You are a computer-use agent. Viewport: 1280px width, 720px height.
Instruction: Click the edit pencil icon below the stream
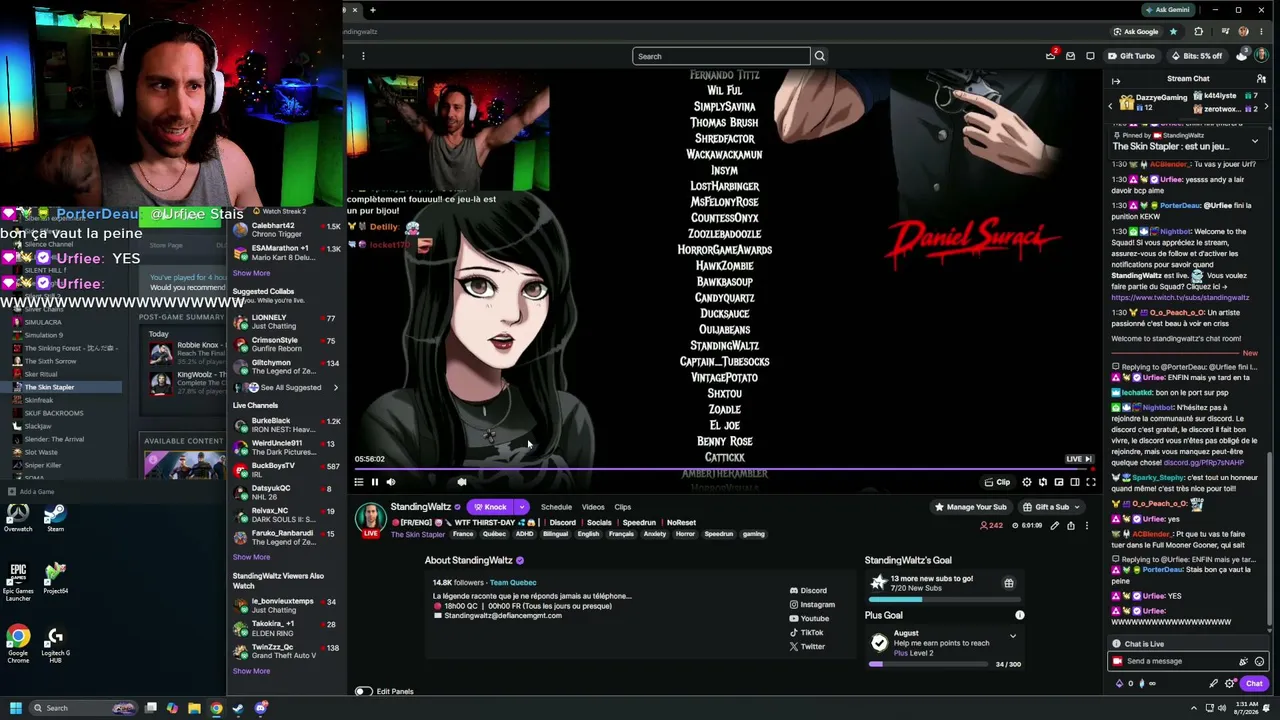pos(1054,525)
